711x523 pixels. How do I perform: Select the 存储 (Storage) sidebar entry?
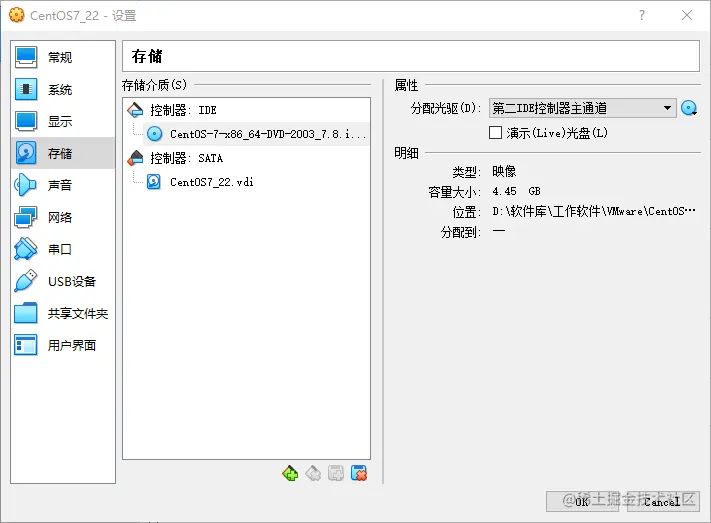pos(63,153)
